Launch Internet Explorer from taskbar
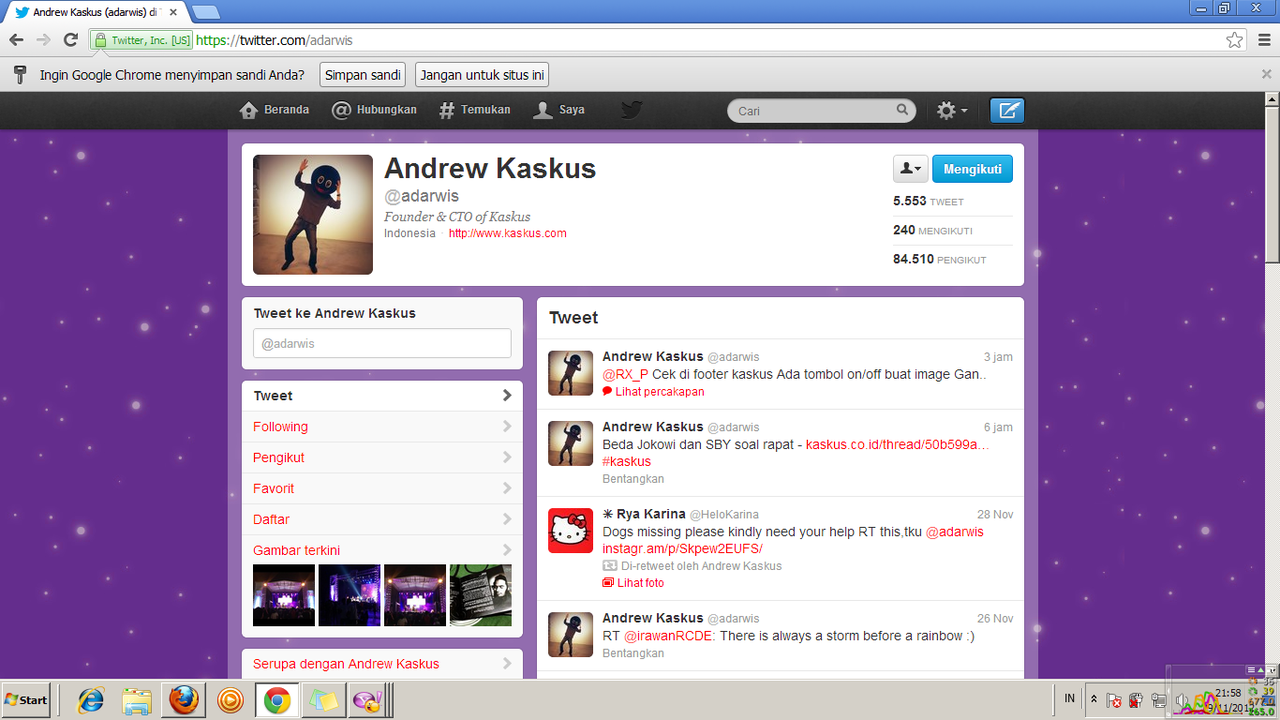 pyautogui.click(x=90, y=700)
